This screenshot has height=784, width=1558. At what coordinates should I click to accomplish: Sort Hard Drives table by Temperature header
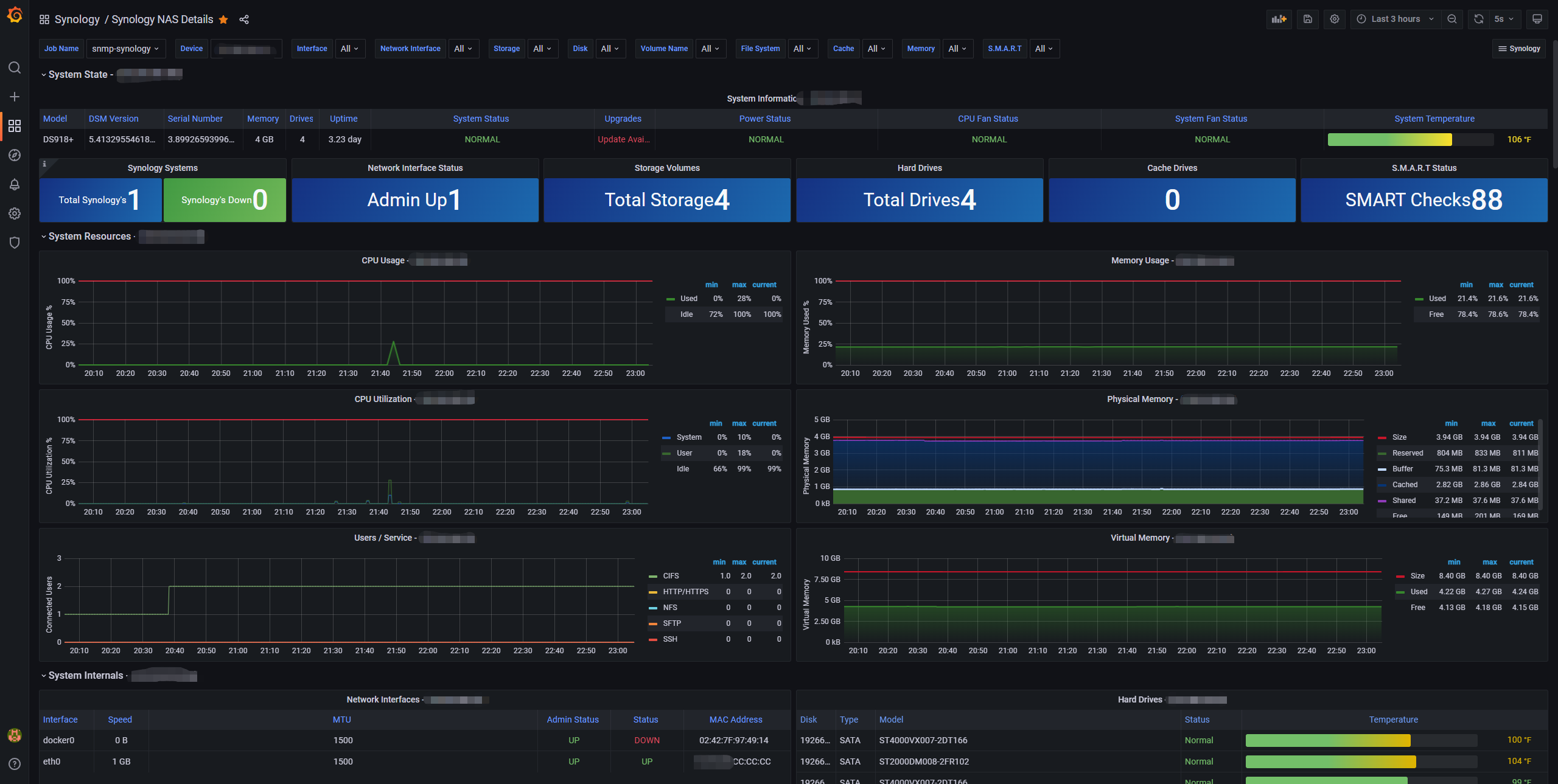1394,720
